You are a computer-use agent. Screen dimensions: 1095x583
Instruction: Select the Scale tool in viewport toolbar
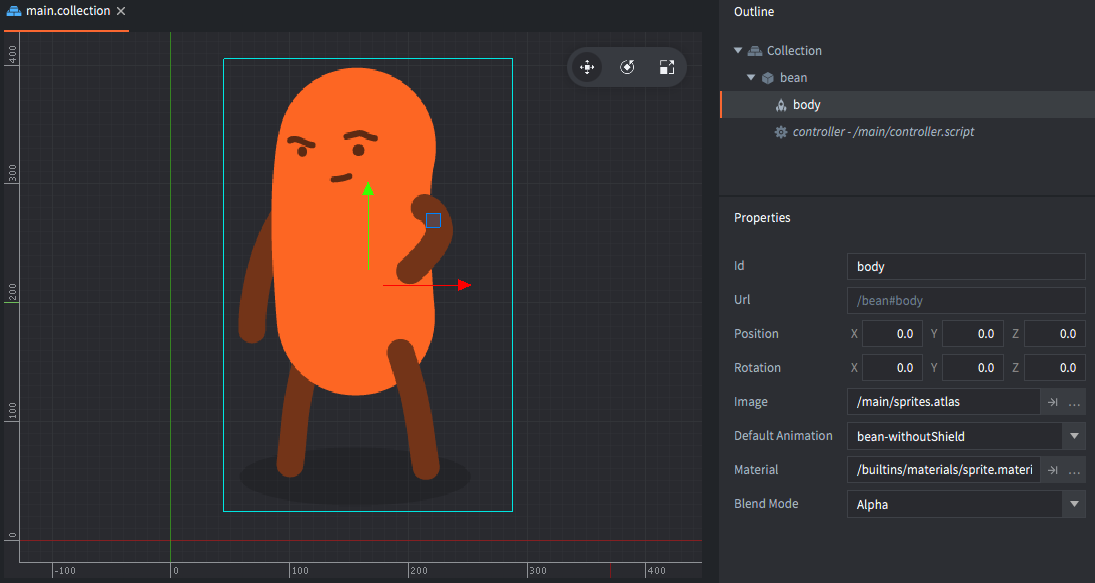(667, 67)
